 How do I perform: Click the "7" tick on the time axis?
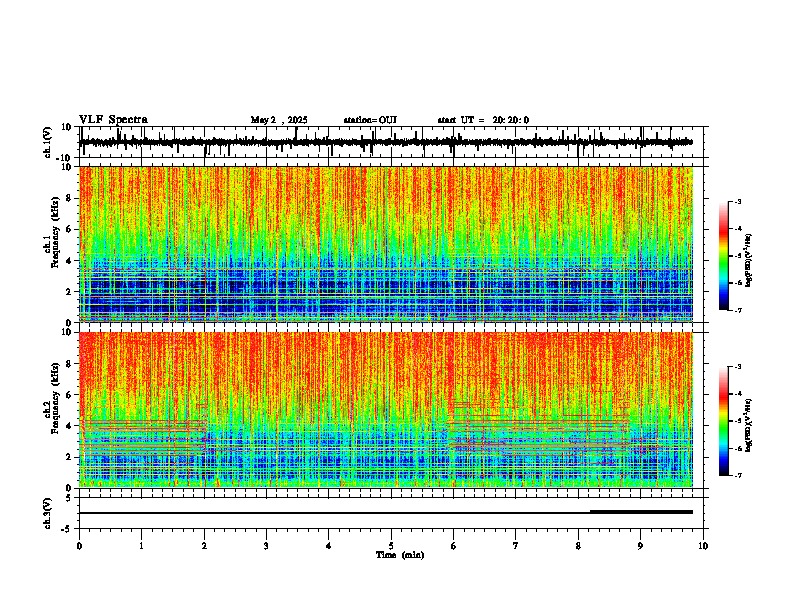(516, 546)
